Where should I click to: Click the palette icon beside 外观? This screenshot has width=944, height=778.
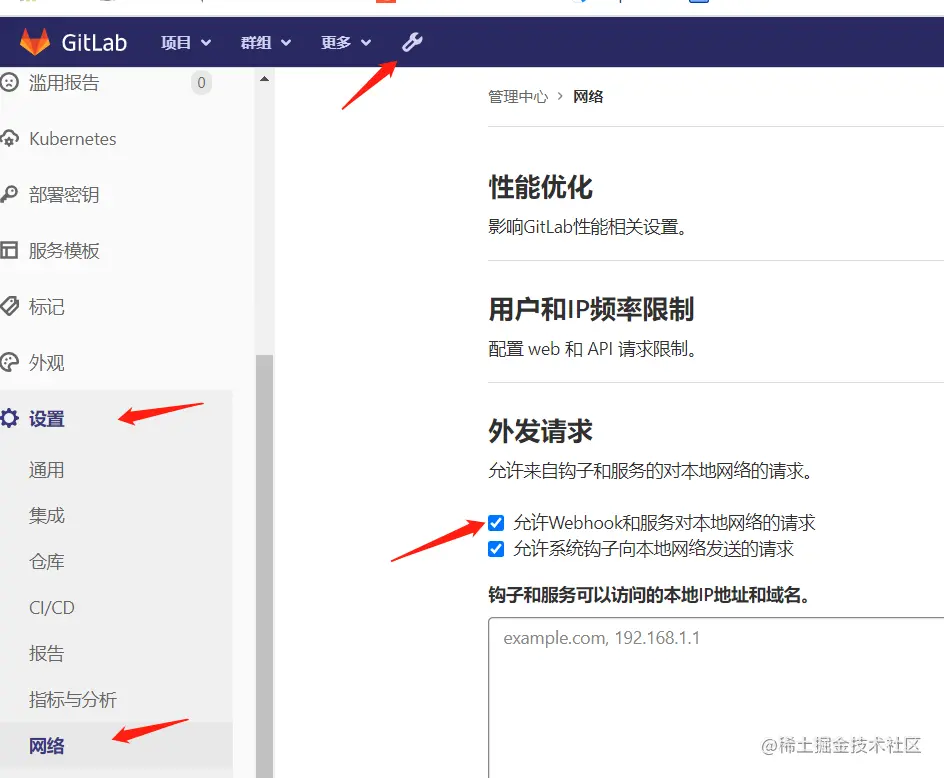pyautogui.click(x=9, y=363)
